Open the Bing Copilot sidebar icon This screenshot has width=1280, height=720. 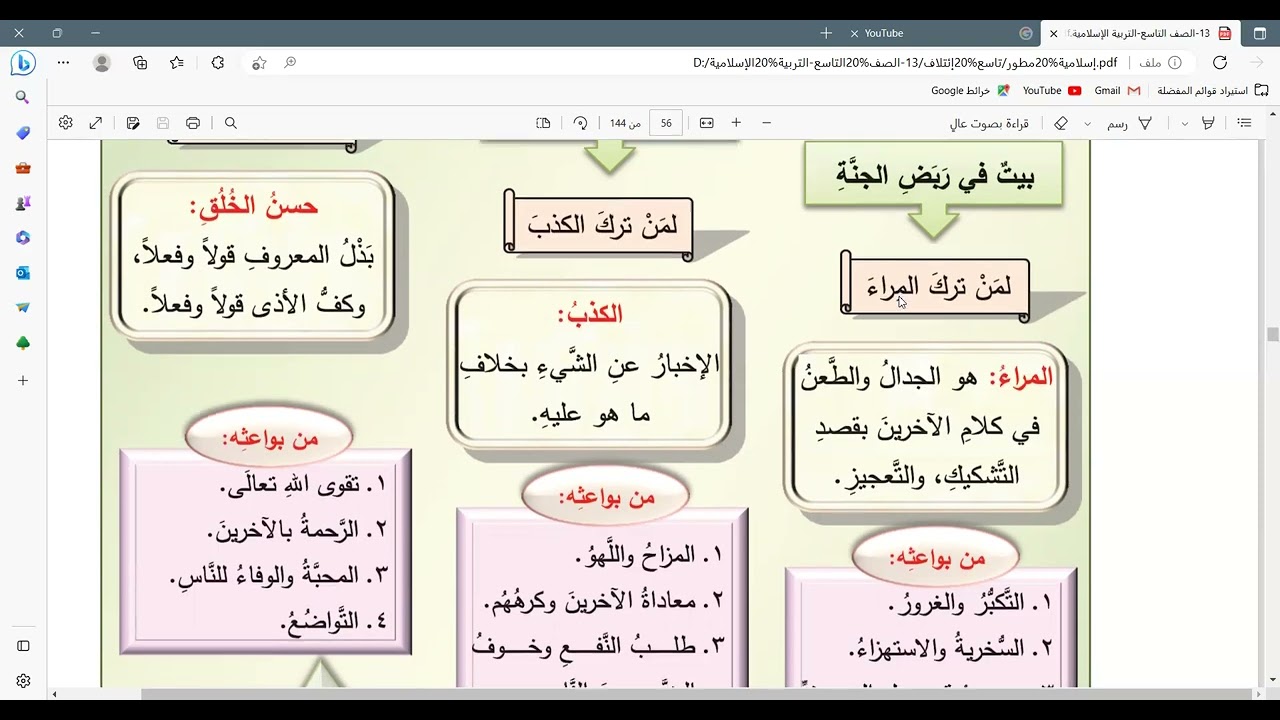(x=22, y=63)
